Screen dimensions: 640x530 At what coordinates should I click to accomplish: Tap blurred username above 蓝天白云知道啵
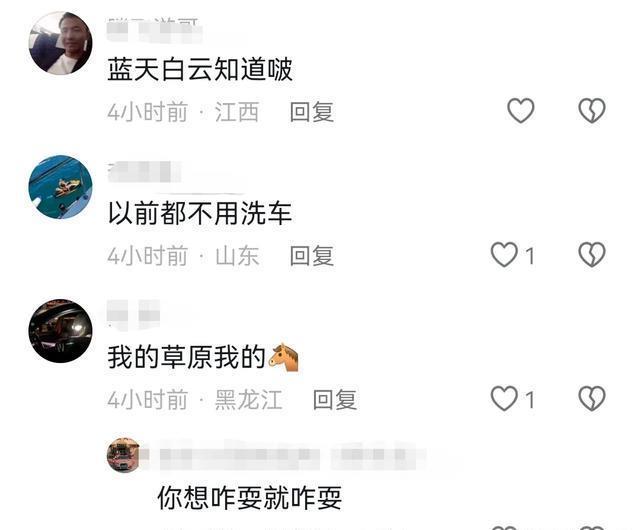pos(154,30)
